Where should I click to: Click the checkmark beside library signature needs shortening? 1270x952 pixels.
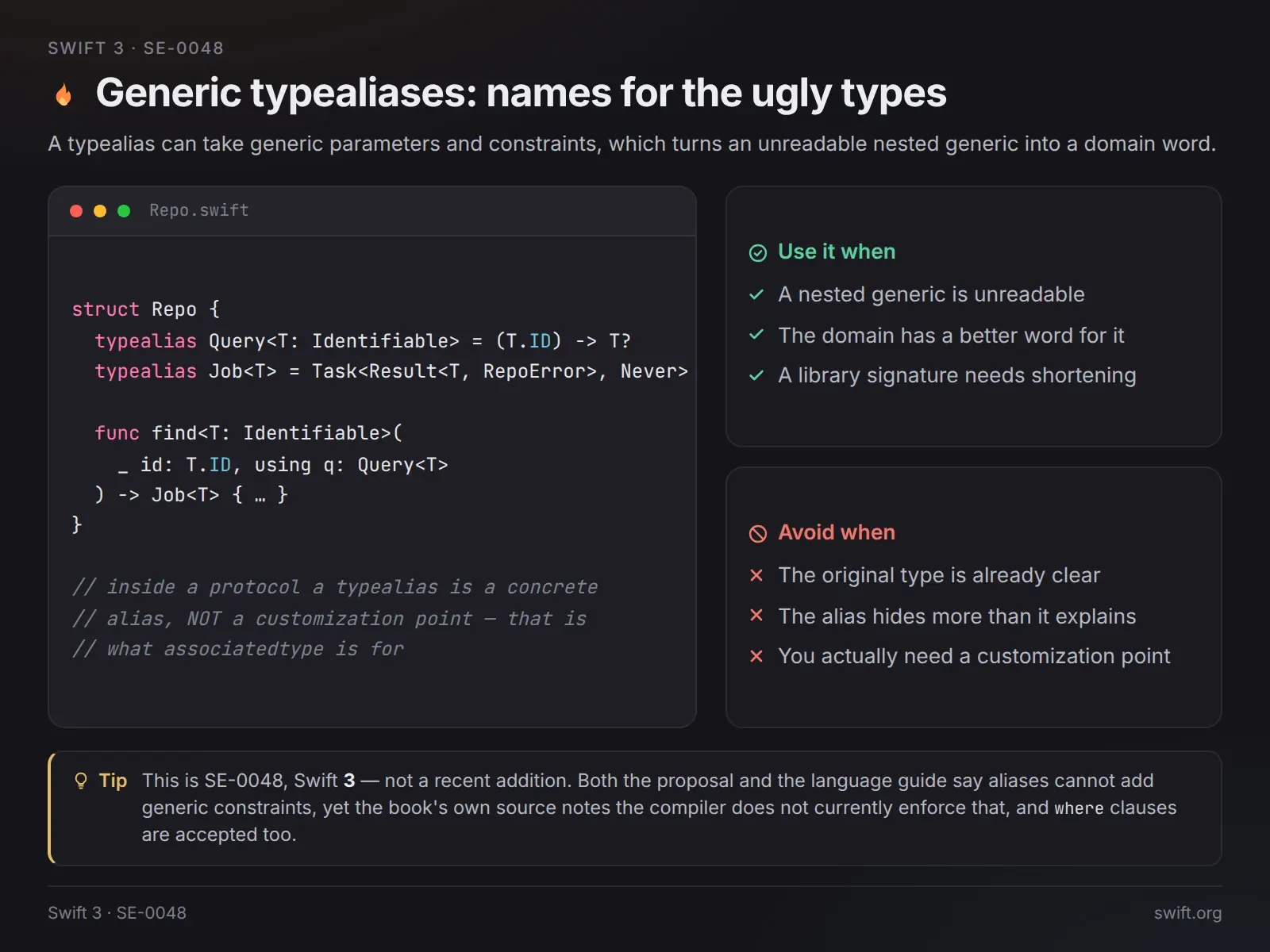(x=756, y=375)
